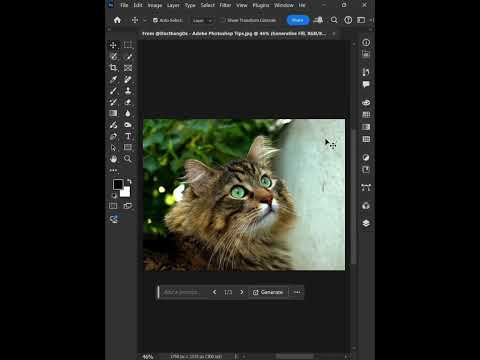The width and height of the screenshot is (480, 360).
Task: Show the next generative variation
Action: [242, 292]
